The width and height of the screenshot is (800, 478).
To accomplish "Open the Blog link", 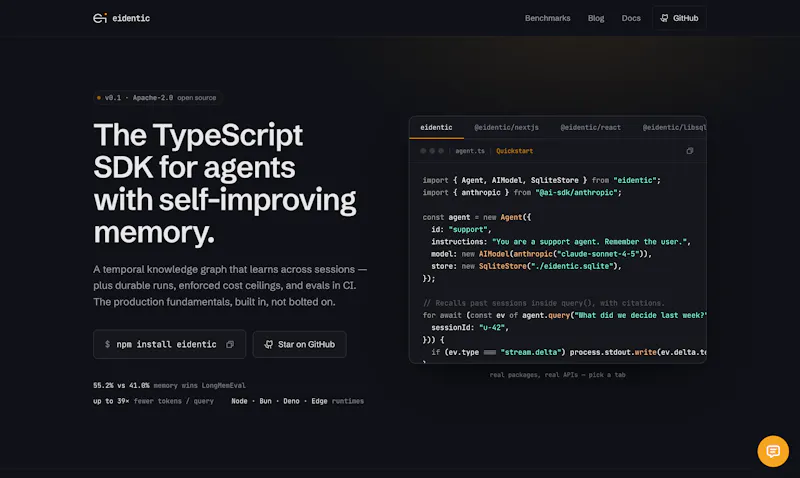I will [595, 18].
